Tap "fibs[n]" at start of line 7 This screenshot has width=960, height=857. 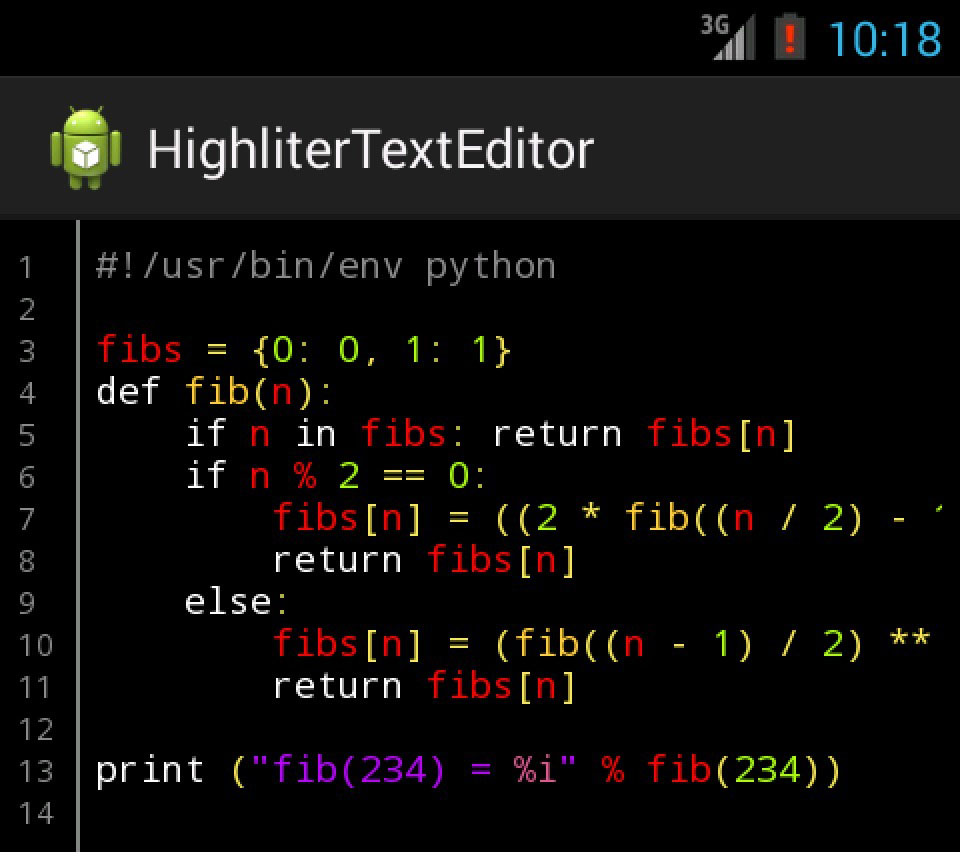[x=348, y=518]
